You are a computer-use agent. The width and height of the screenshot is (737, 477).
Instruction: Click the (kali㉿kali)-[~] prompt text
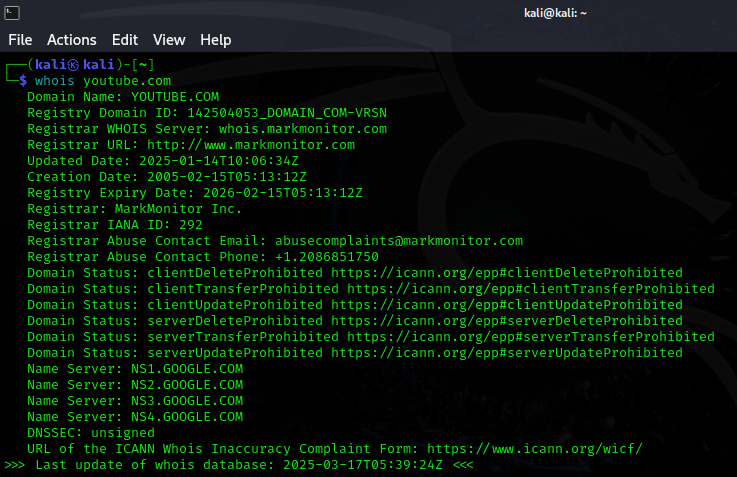tap(91, 64)
